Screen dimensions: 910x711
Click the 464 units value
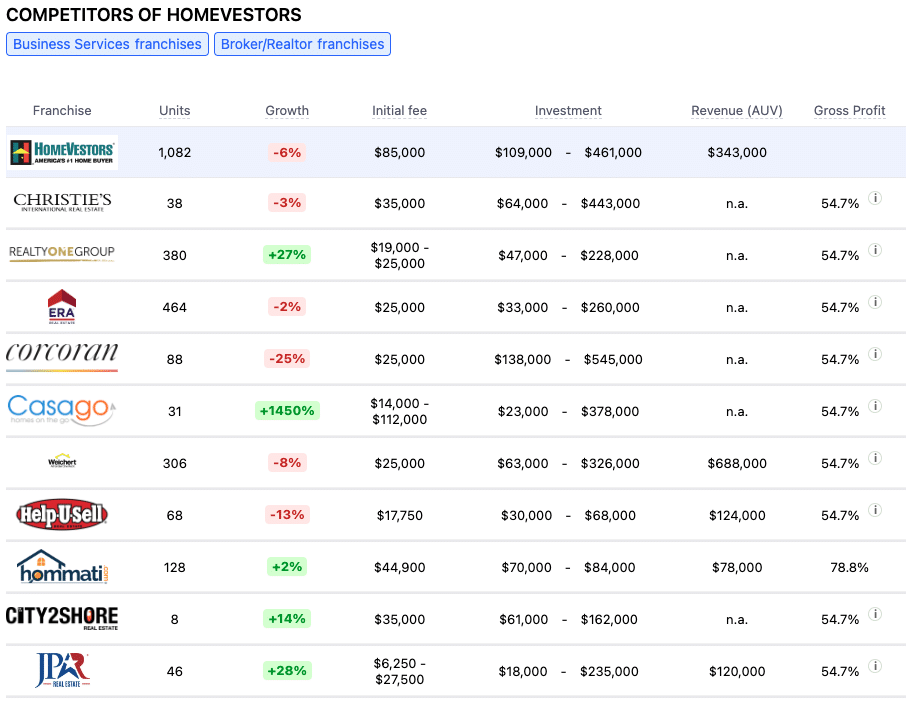[x=175, y=308]
